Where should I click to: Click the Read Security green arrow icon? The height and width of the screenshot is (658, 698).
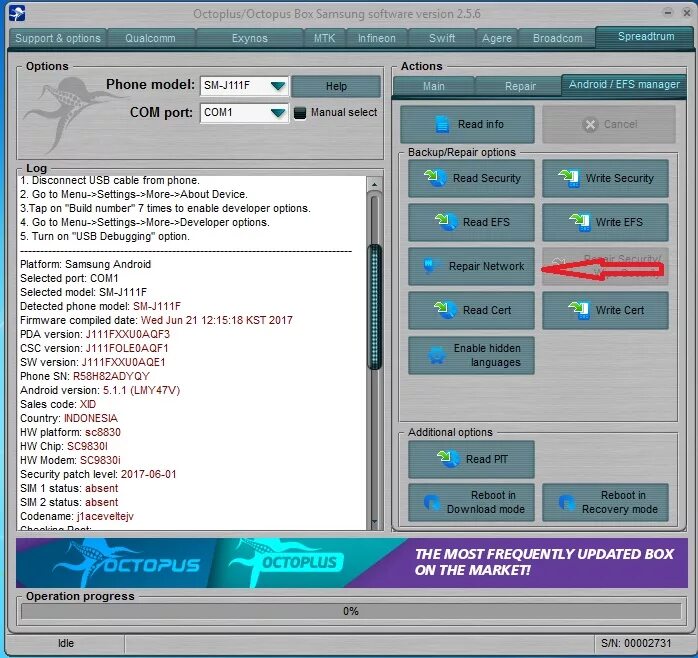[435, 178]
